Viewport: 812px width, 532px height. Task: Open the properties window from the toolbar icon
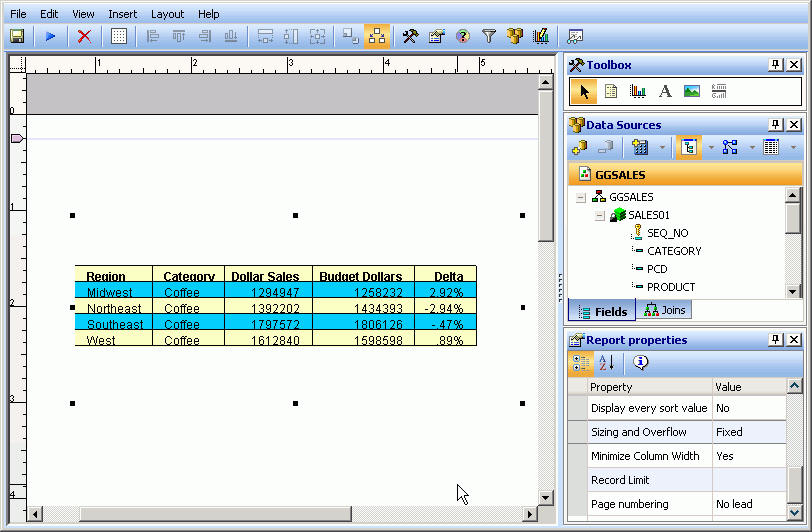coord(437,36)
